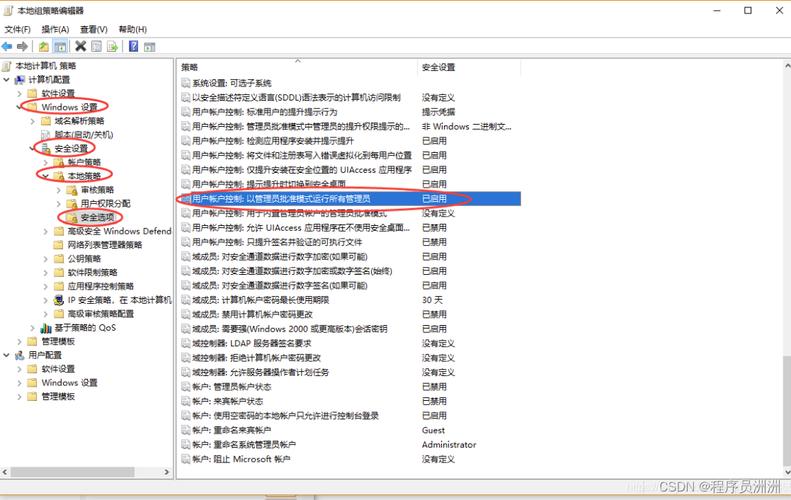
Task: Click the Administrator value for 重命名系统管理员帐户
Action: click(x=449, y=445)
